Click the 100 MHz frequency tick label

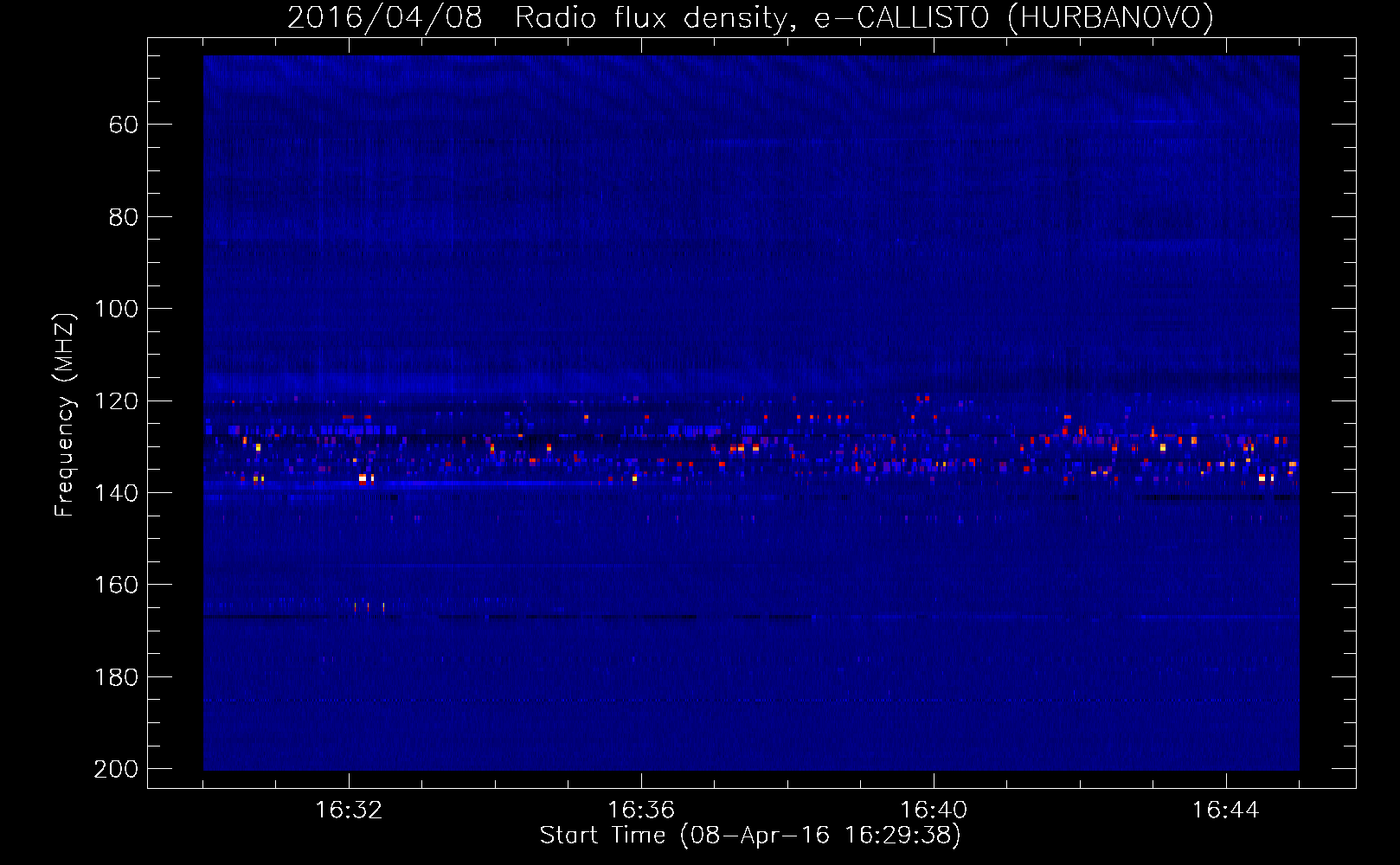[116, 309]
